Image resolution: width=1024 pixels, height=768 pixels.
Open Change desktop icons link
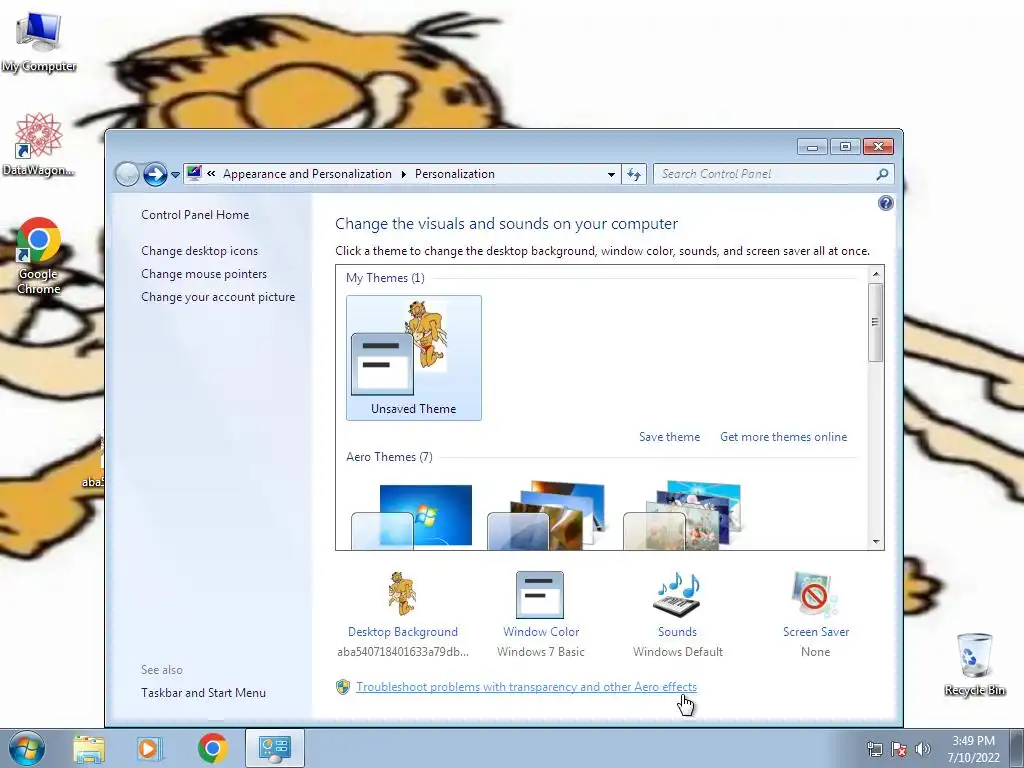(x=199, y=251)
